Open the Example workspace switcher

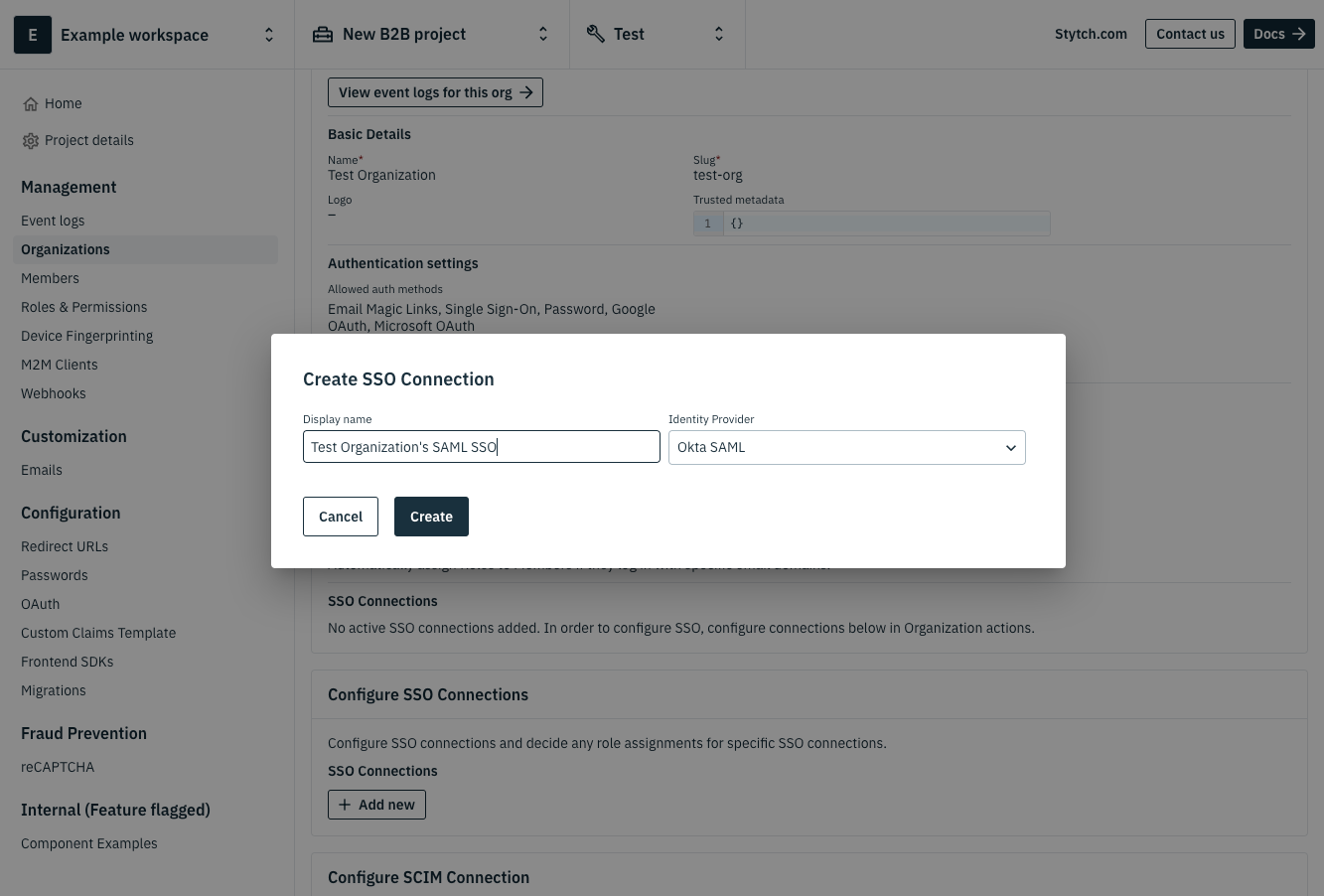coord(269,34)
